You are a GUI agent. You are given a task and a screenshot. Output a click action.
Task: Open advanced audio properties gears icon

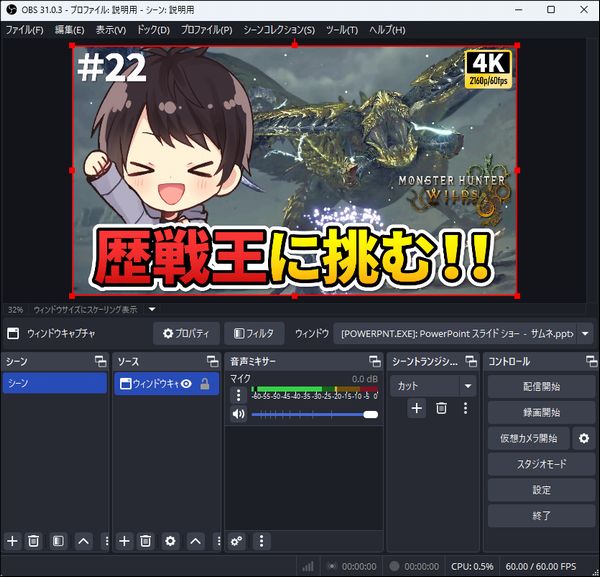click(236, 541)
